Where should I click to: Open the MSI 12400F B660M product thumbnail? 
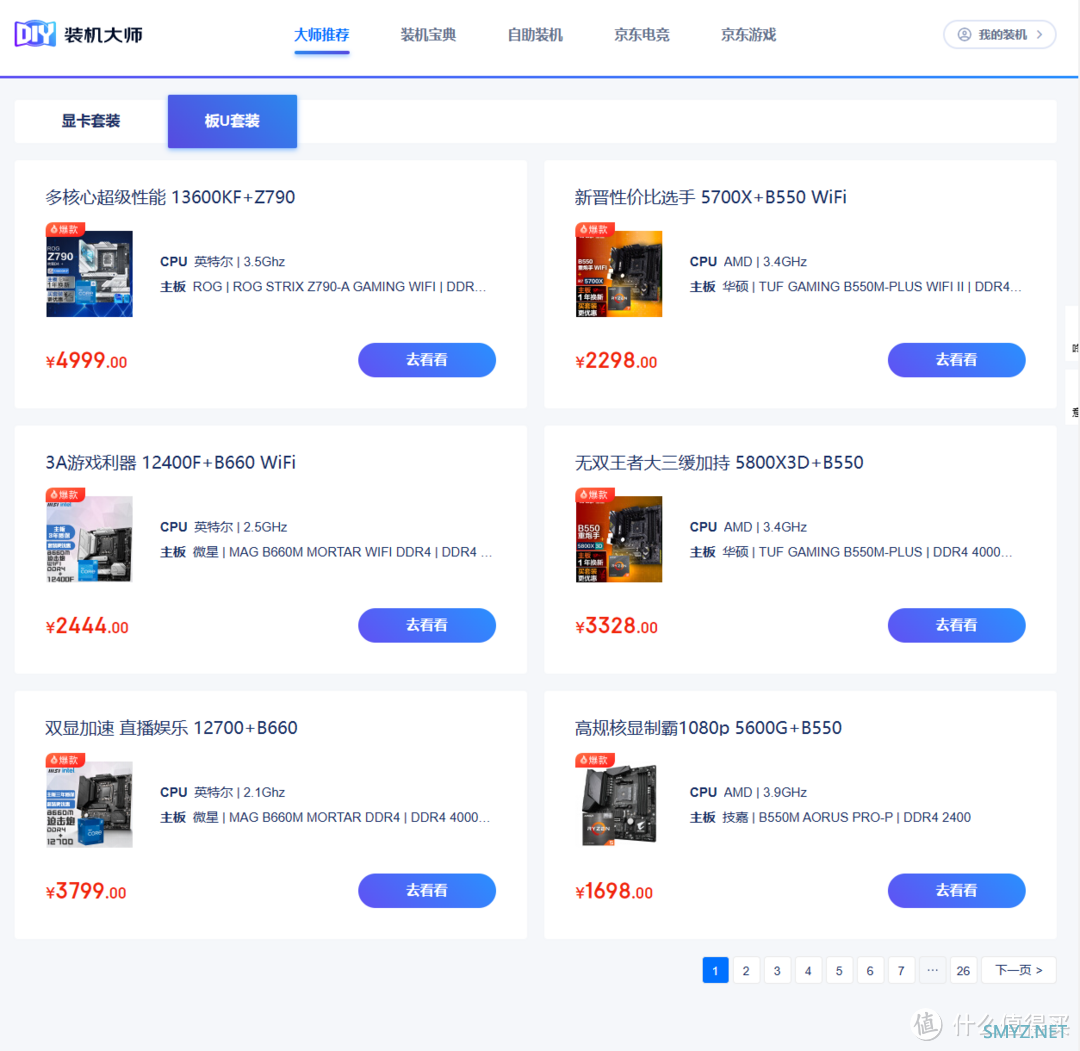90,539
